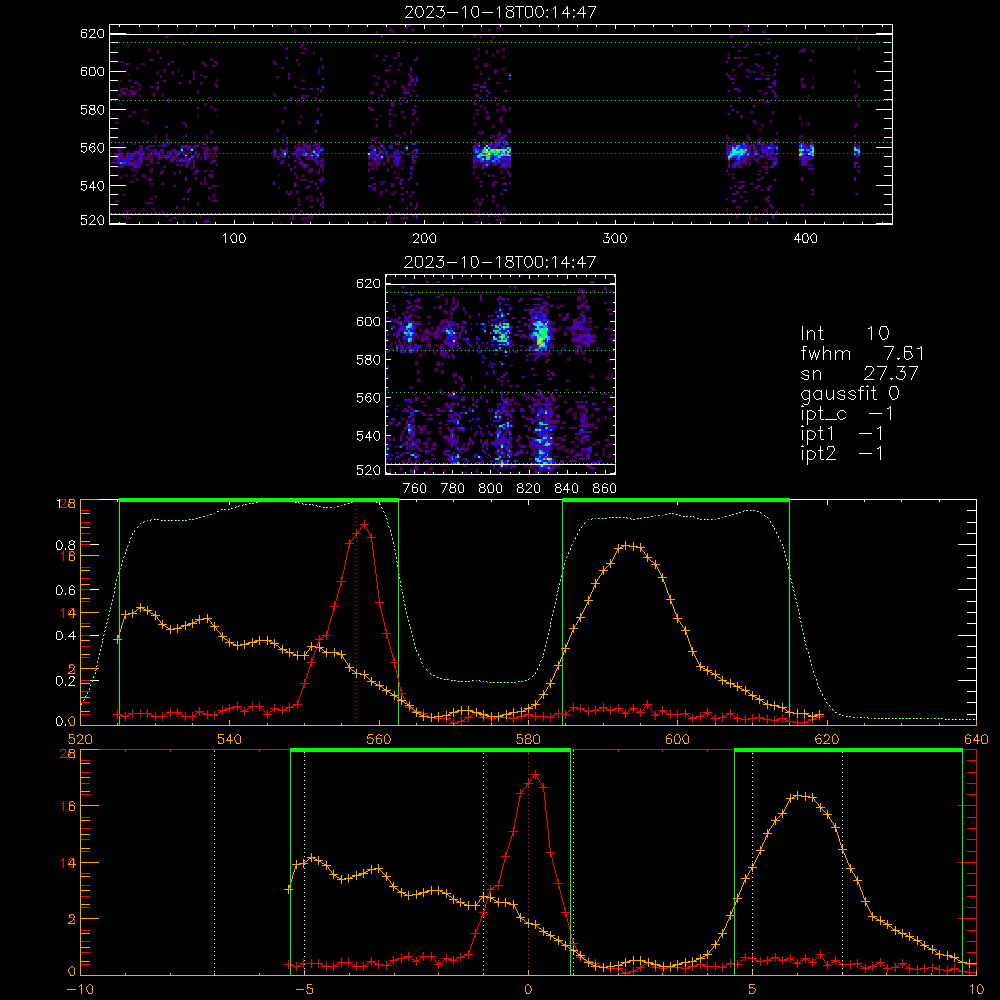Click the red curve peak near 558 in profile plot
This screenshot has width=1000, height=1000.
(364, 524)
